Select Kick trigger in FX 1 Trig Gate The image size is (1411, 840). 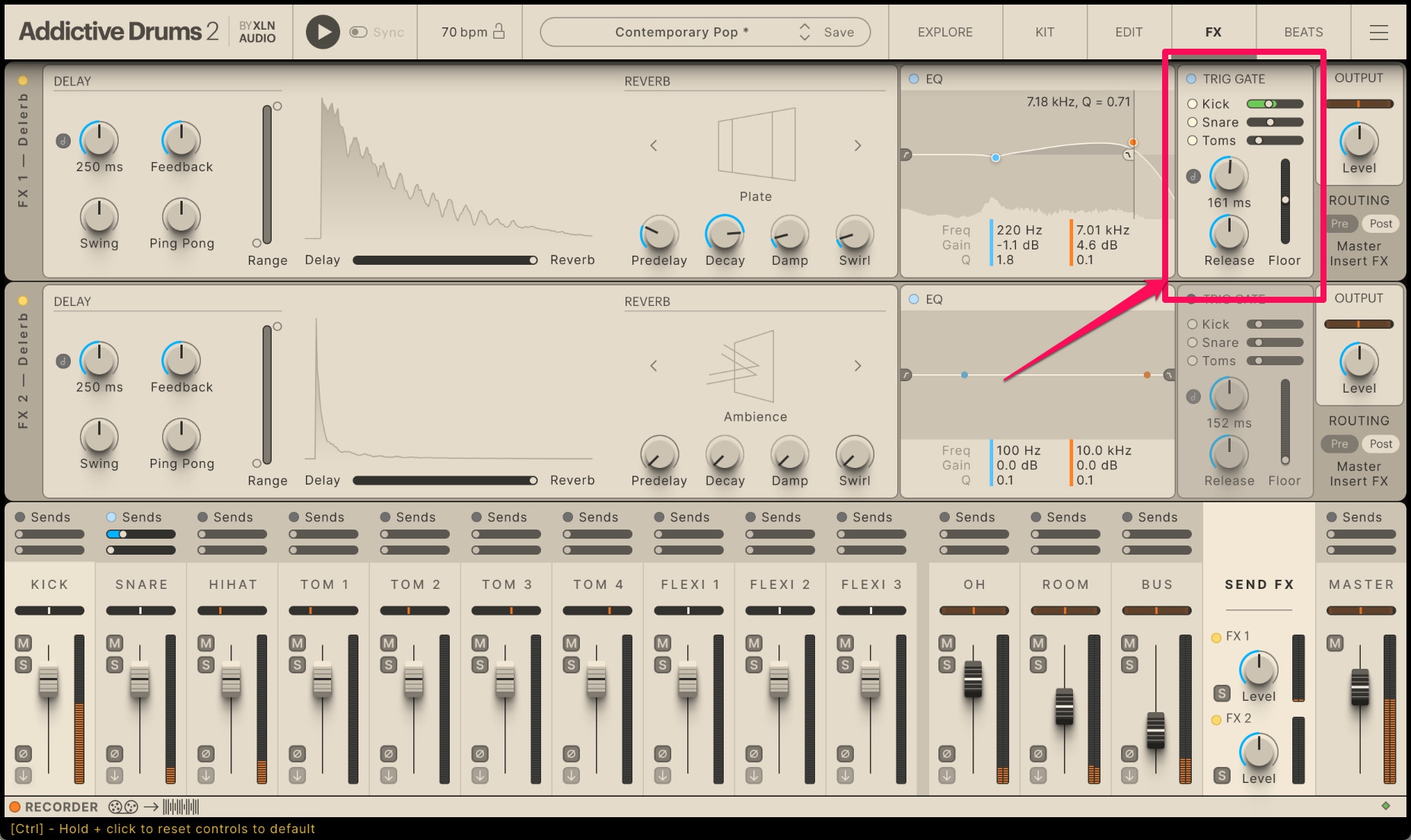(x=1193, y=103)
